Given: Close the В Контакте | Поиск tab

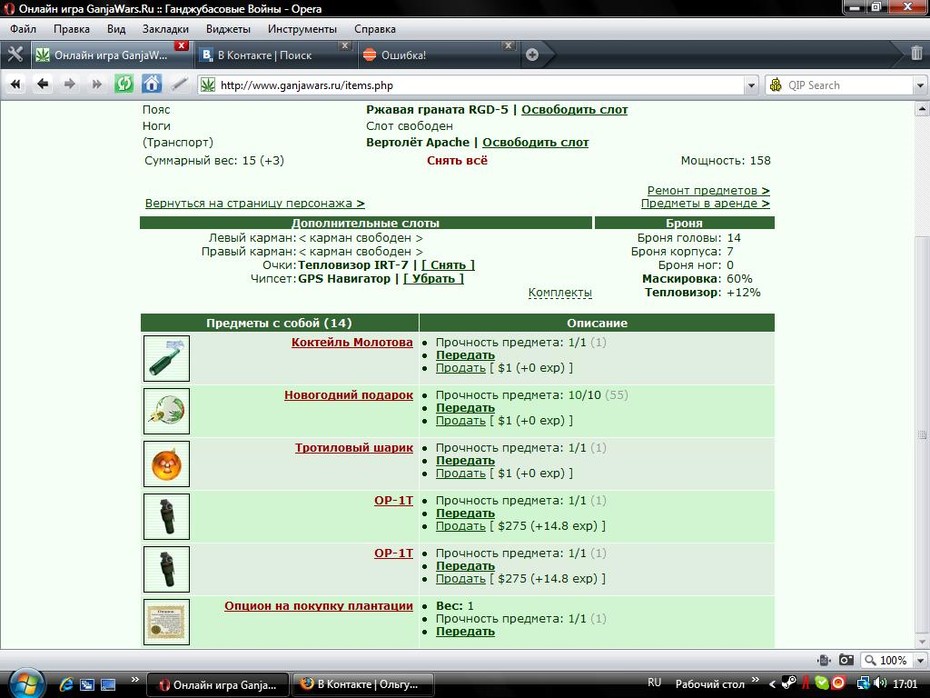Looking at the screenshot, I should click(345, 45).
